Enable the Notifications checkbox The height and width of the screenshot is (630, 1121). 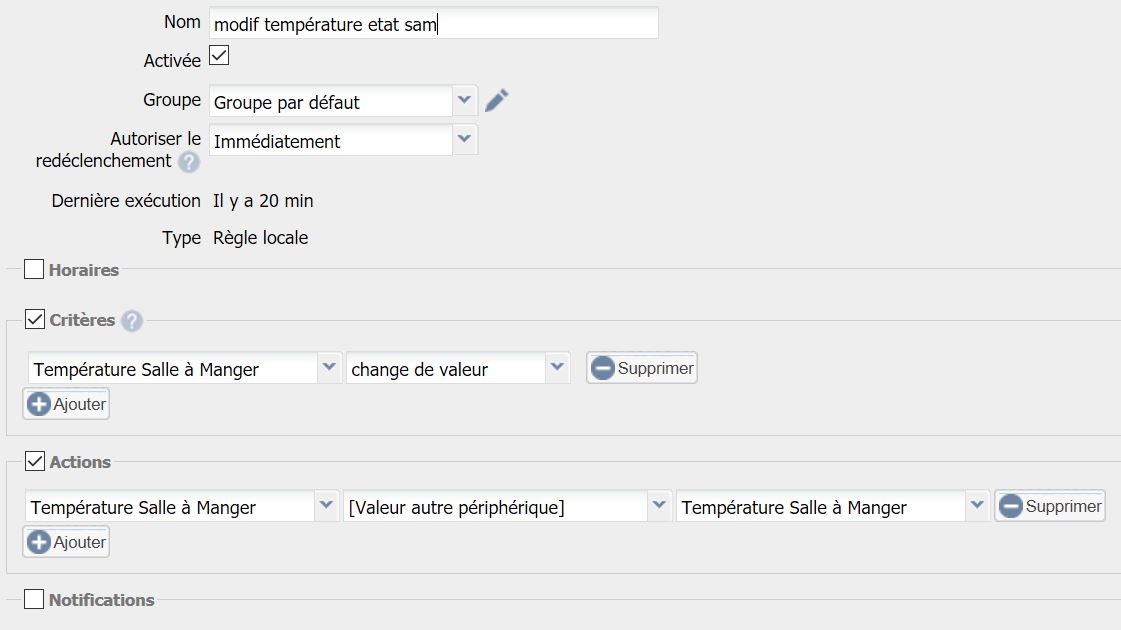click(x=34, y=599)
